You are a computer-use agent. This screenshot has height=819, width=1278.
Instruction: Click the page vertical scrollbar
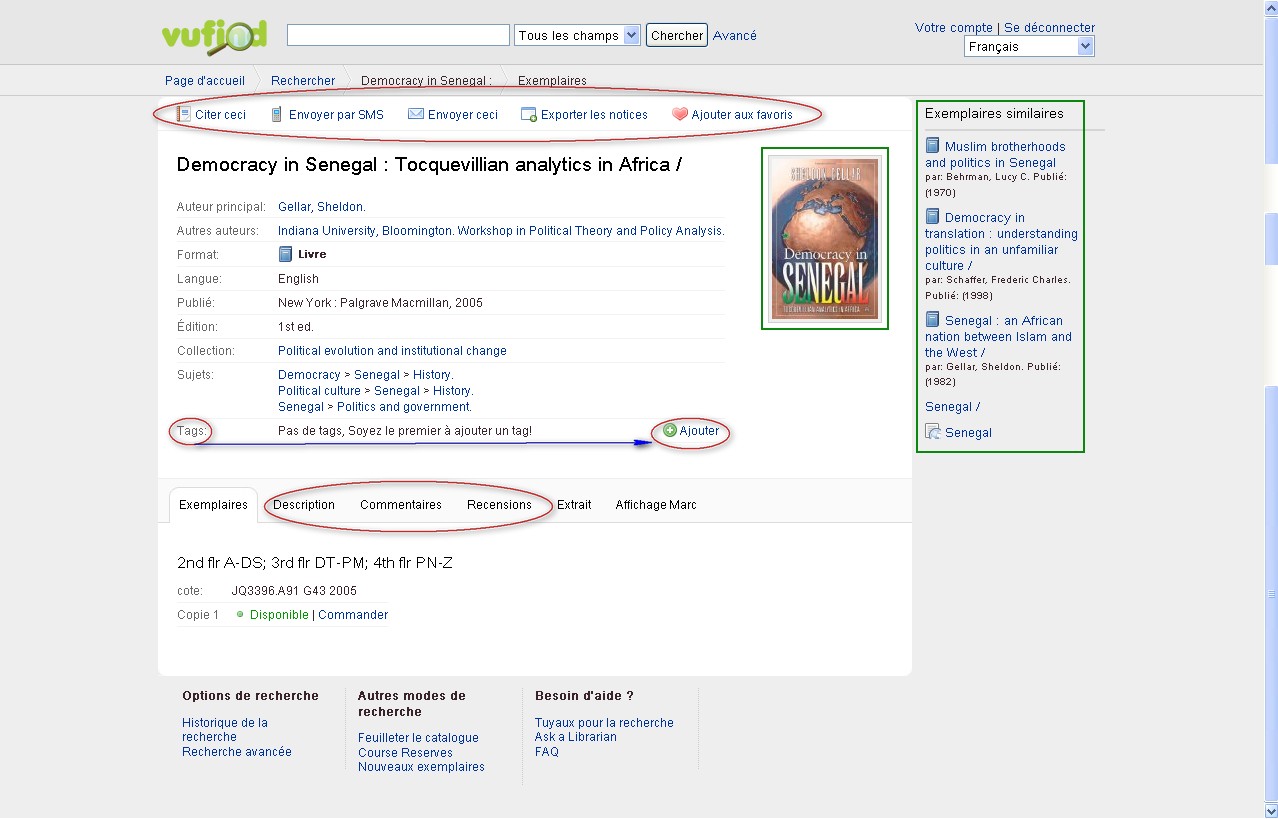1270,400
